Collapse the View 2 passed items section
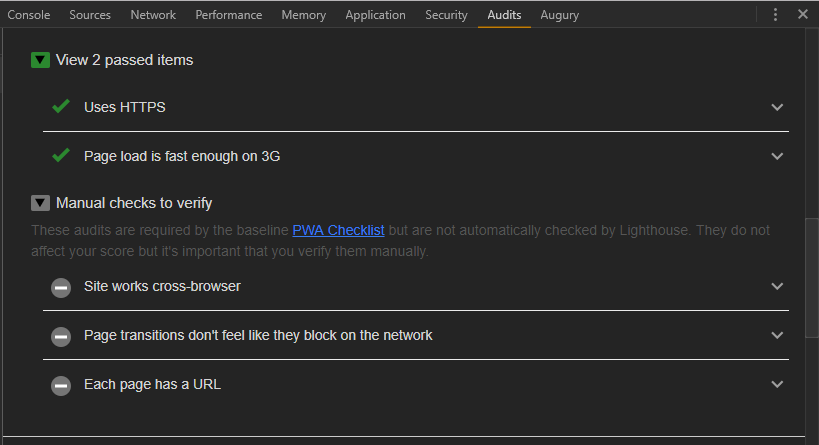This screenshot has width=819, height=445. coord(40,60)
